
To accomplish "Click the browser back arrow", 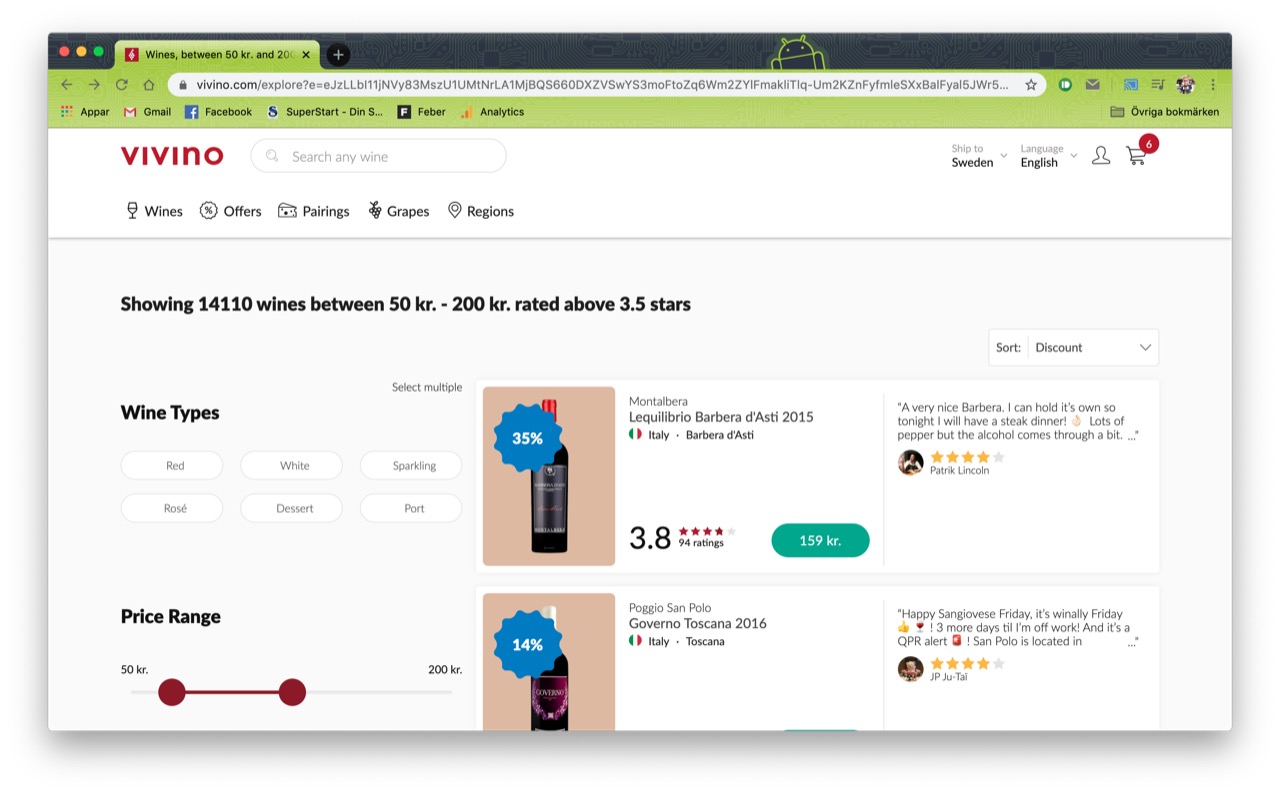I will (67, 85).
